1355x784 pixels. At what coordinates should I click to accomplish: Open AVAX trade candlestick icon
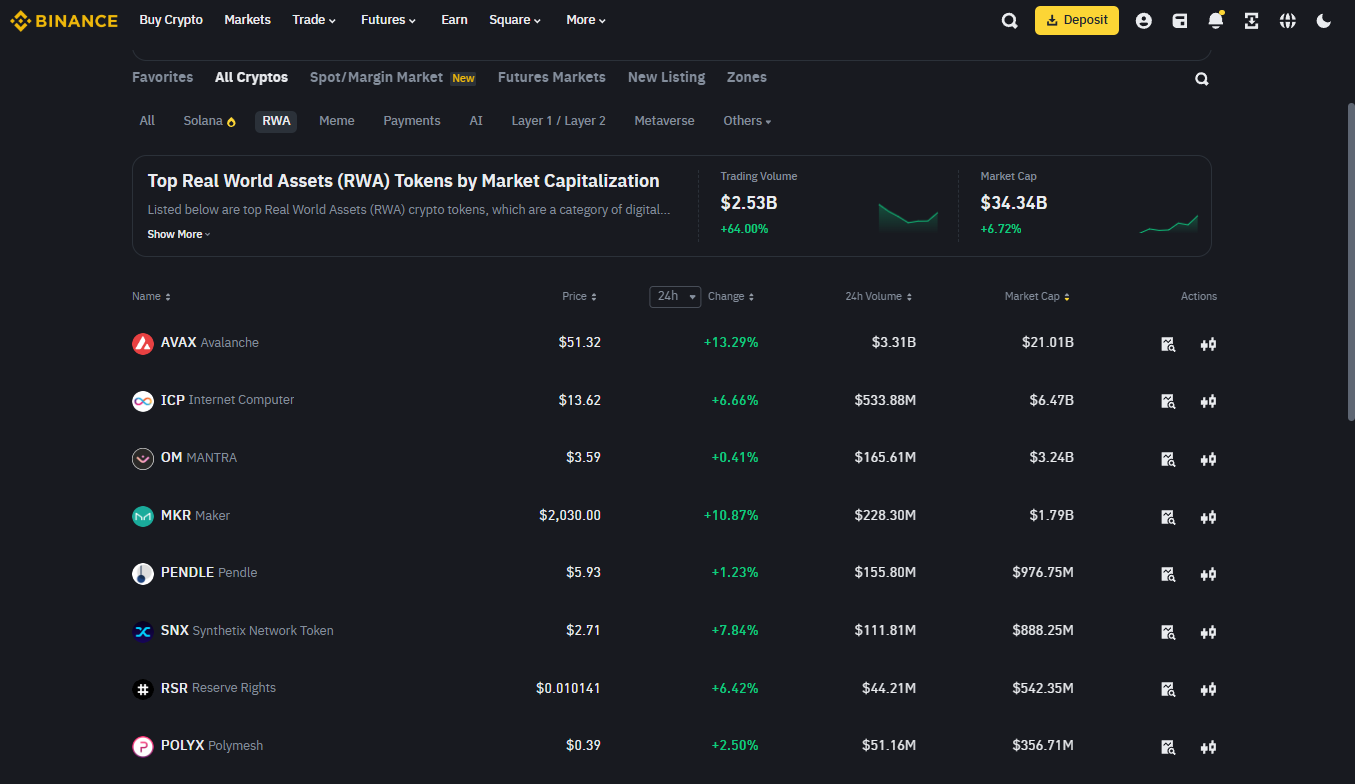coord(1208,344)
